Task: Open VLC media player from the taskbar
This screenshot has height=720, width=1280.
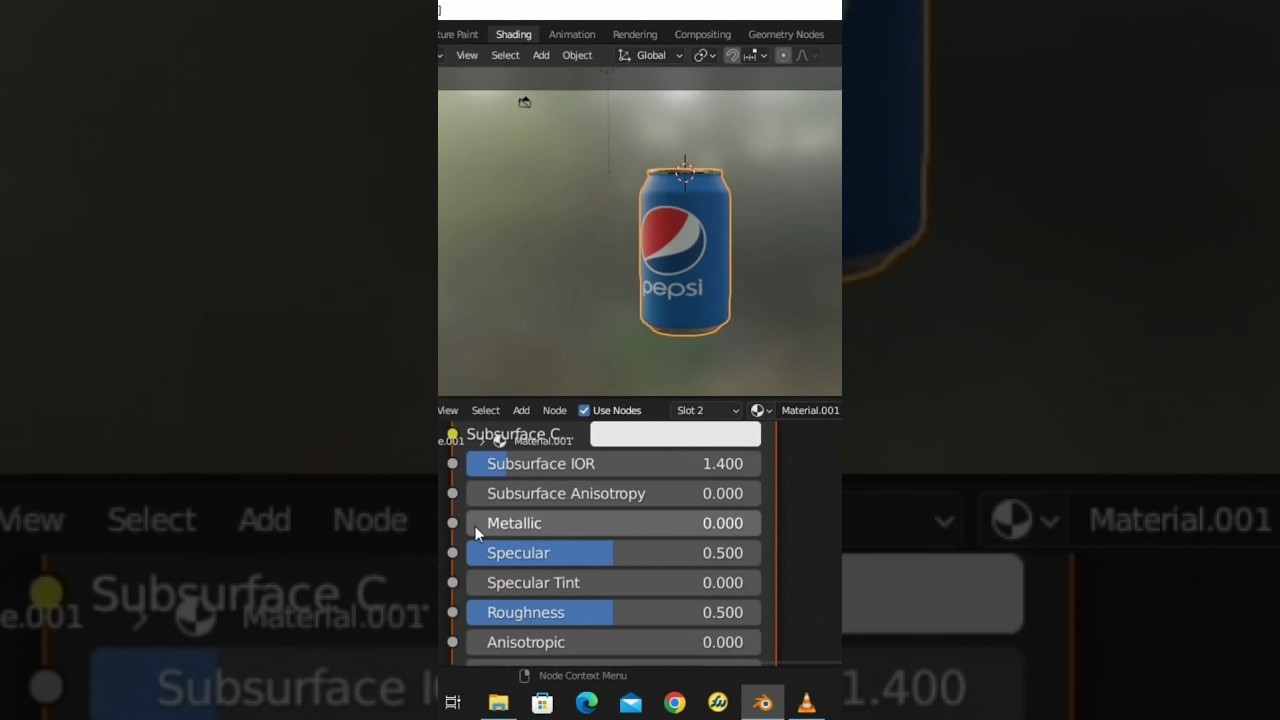Action: (x=806, y=703)
